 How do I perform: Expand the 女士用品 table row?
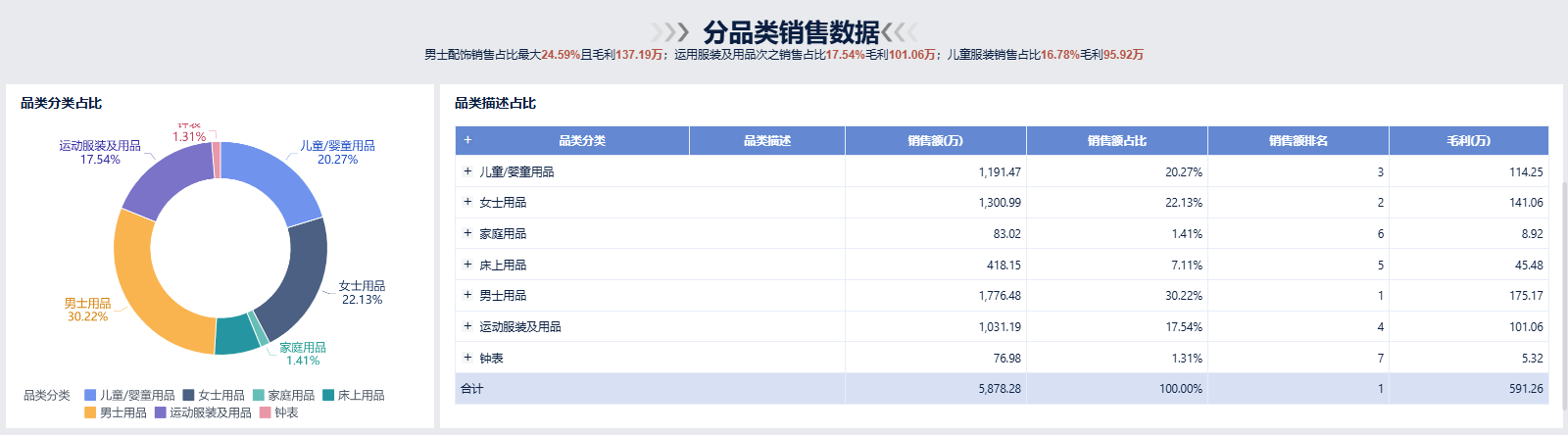coord(467,202)
